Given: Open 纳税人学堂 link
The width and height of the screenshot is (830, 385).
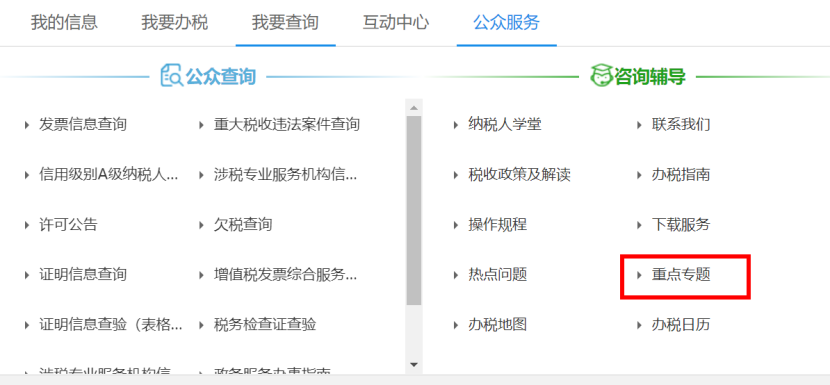Looking at the screenshot, I should click(505, 125).
